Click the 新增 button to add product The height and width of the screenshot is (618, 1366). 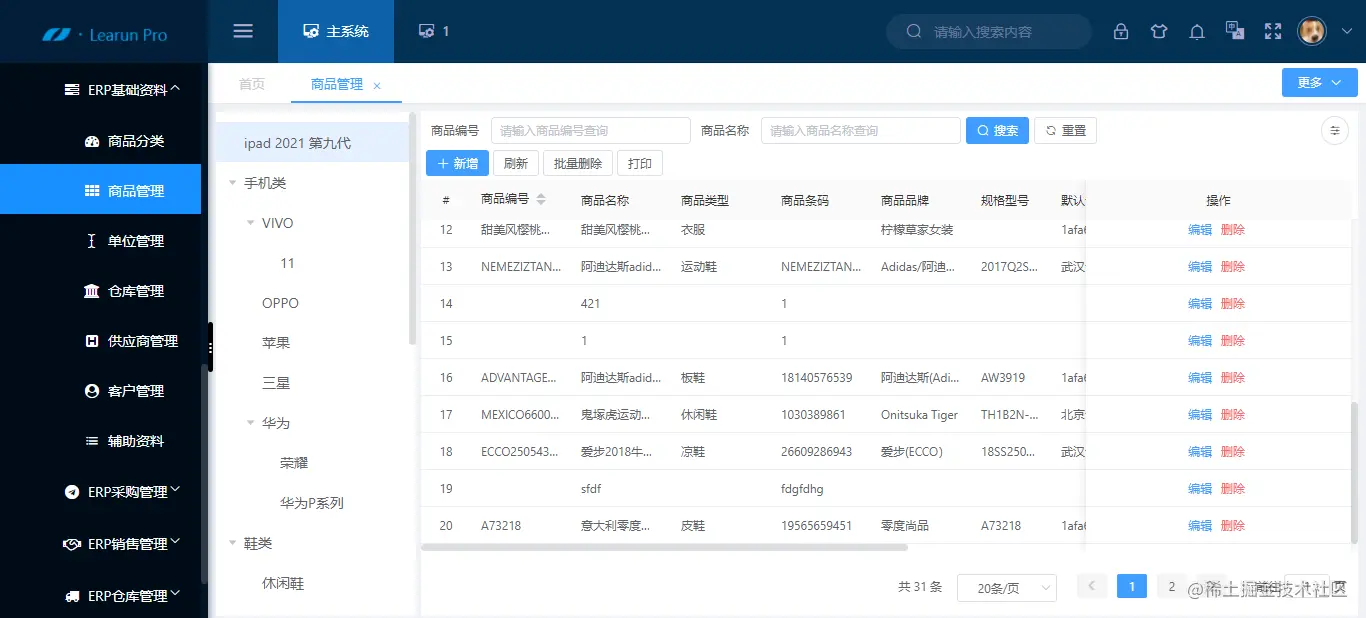point(456,162)
